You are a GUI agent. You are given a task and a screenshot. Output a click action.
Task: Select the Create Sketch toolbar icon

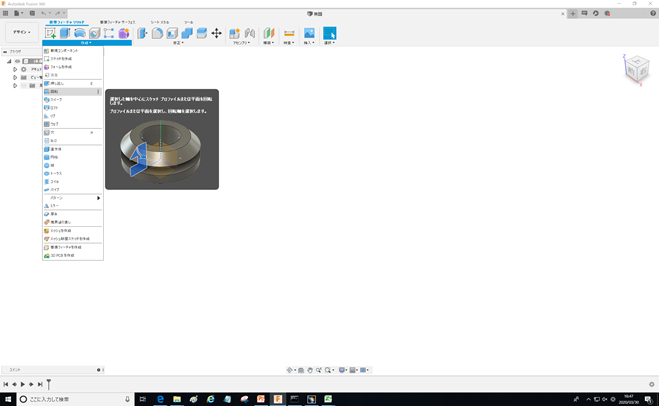tap(50, 33)
